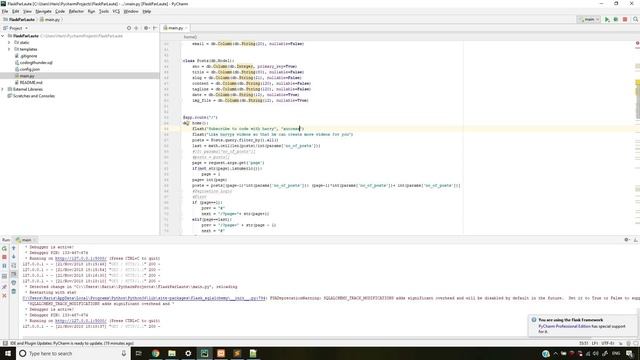Close the main.py editor tab
The height and width of the screenshot is (360, 640).
187,28
